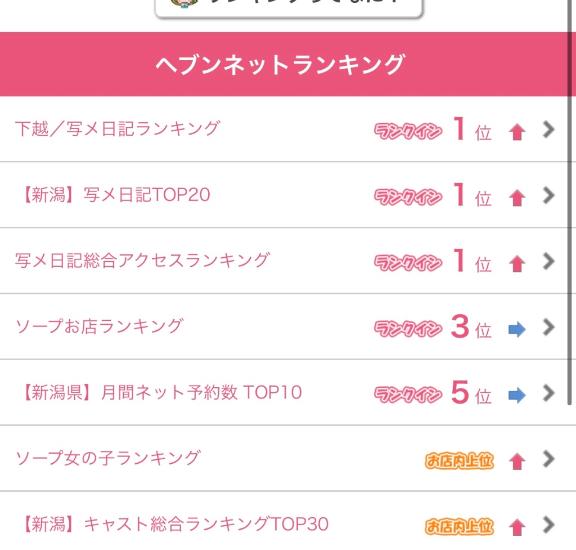Click the ヘブンネットランキング pink header
Viewport: 576px width, 550px height.
(x=284, y=64)
